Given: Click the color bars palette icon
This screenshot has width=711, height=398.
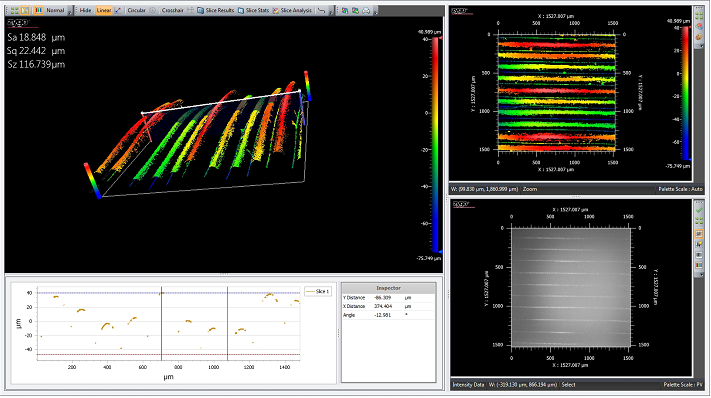Looking at the screenshot, I should coord(39,10).
